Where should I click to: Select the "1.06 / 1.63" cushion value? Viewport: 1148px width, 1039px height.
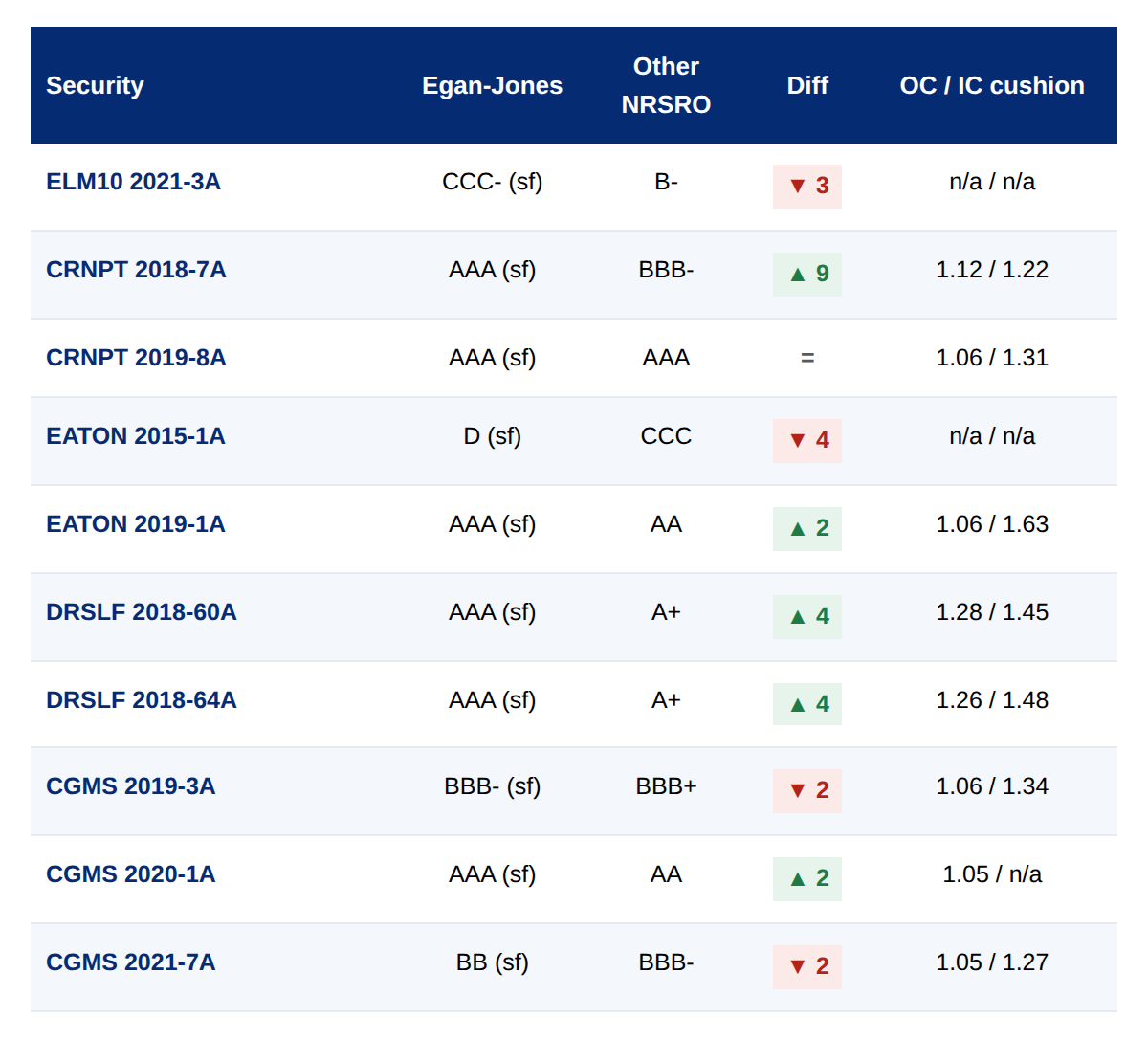coord(992,524)
